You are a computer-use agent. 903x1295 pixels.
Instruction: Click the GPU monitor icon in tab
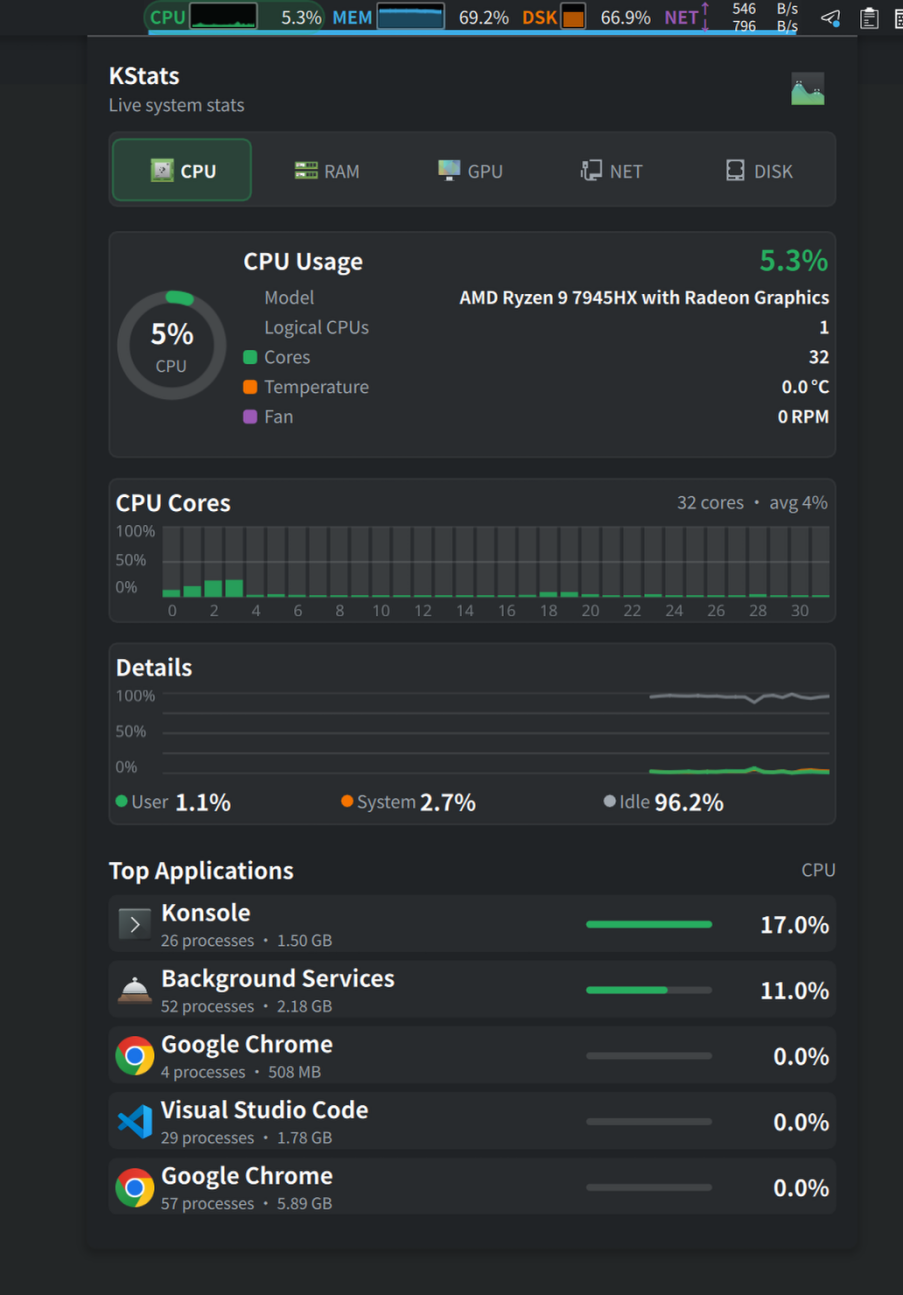(x=449, y=171)
